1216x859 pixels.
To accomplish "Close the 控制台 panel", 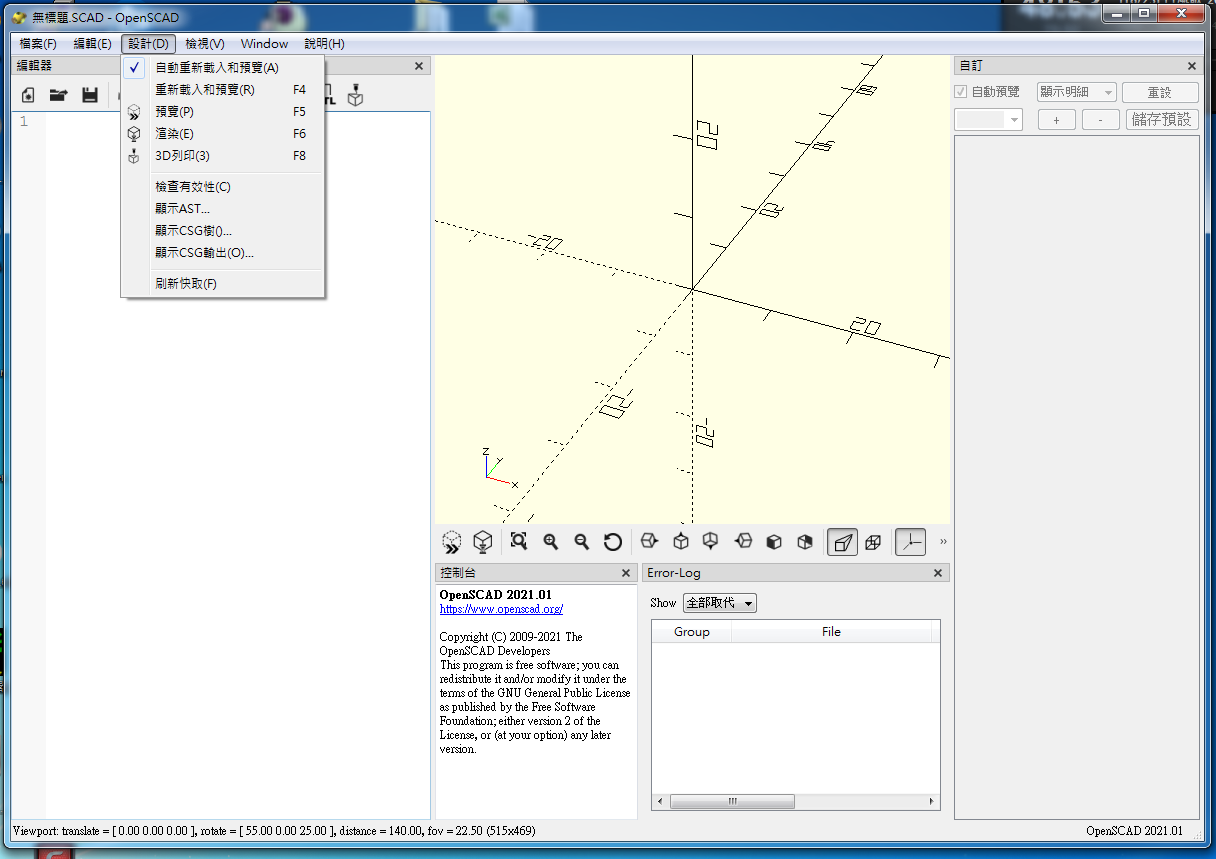I will point(626,573).
